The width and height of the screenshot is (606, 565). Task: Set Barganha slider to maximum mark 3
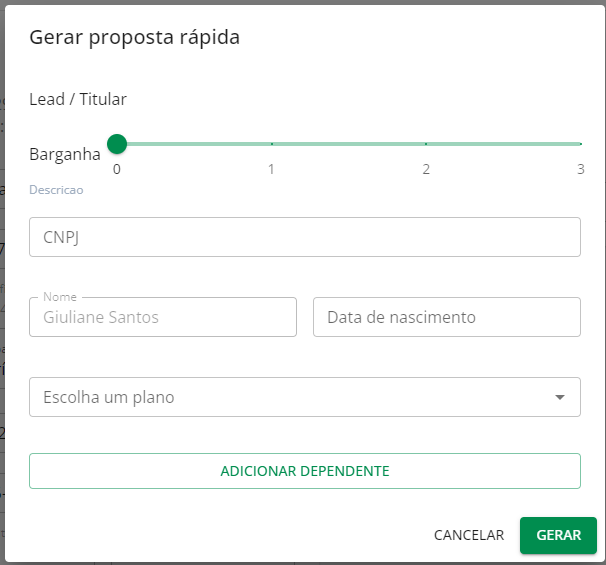point(580,144)
